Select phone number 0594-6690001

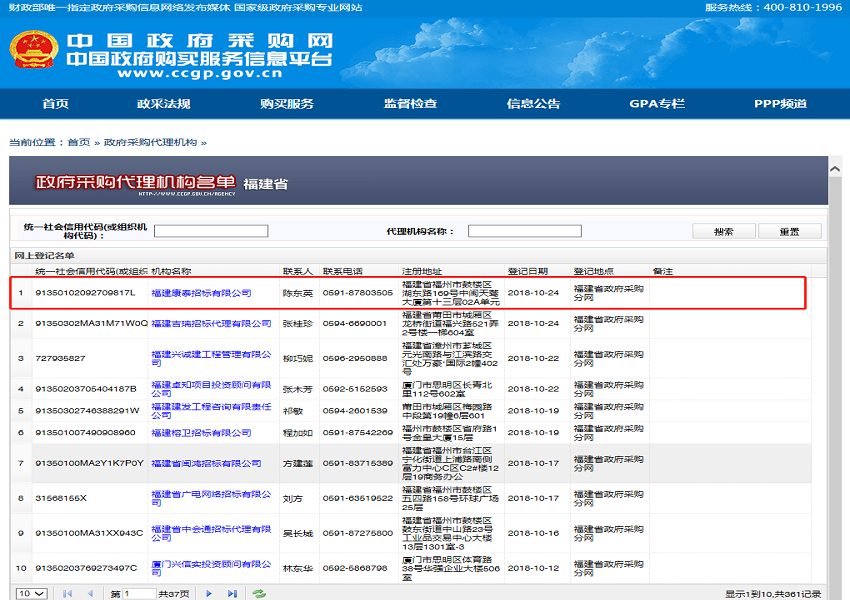(355, 324)
